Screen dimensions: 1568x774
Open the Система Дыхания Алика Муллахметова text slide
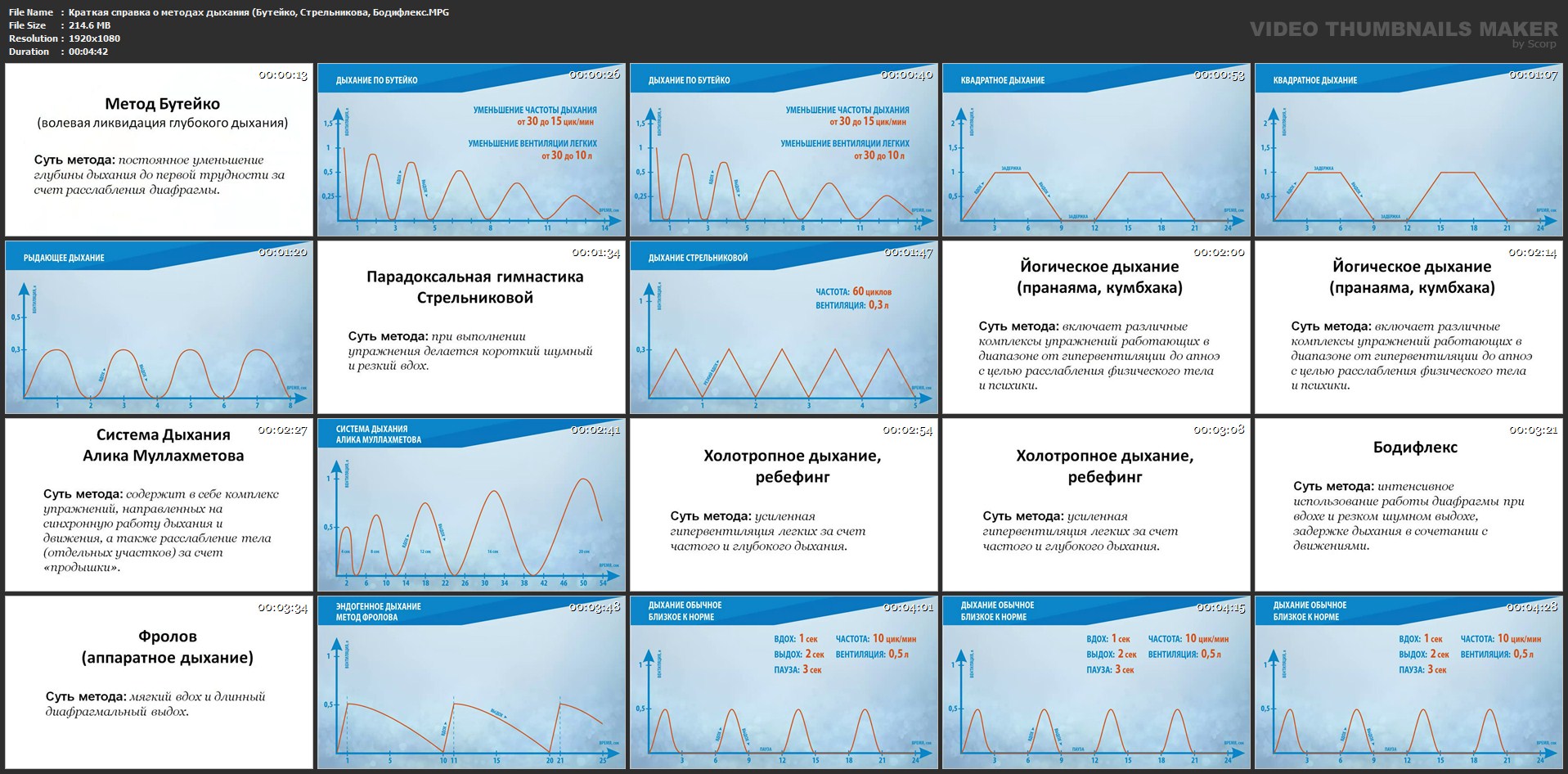(159, 505)
